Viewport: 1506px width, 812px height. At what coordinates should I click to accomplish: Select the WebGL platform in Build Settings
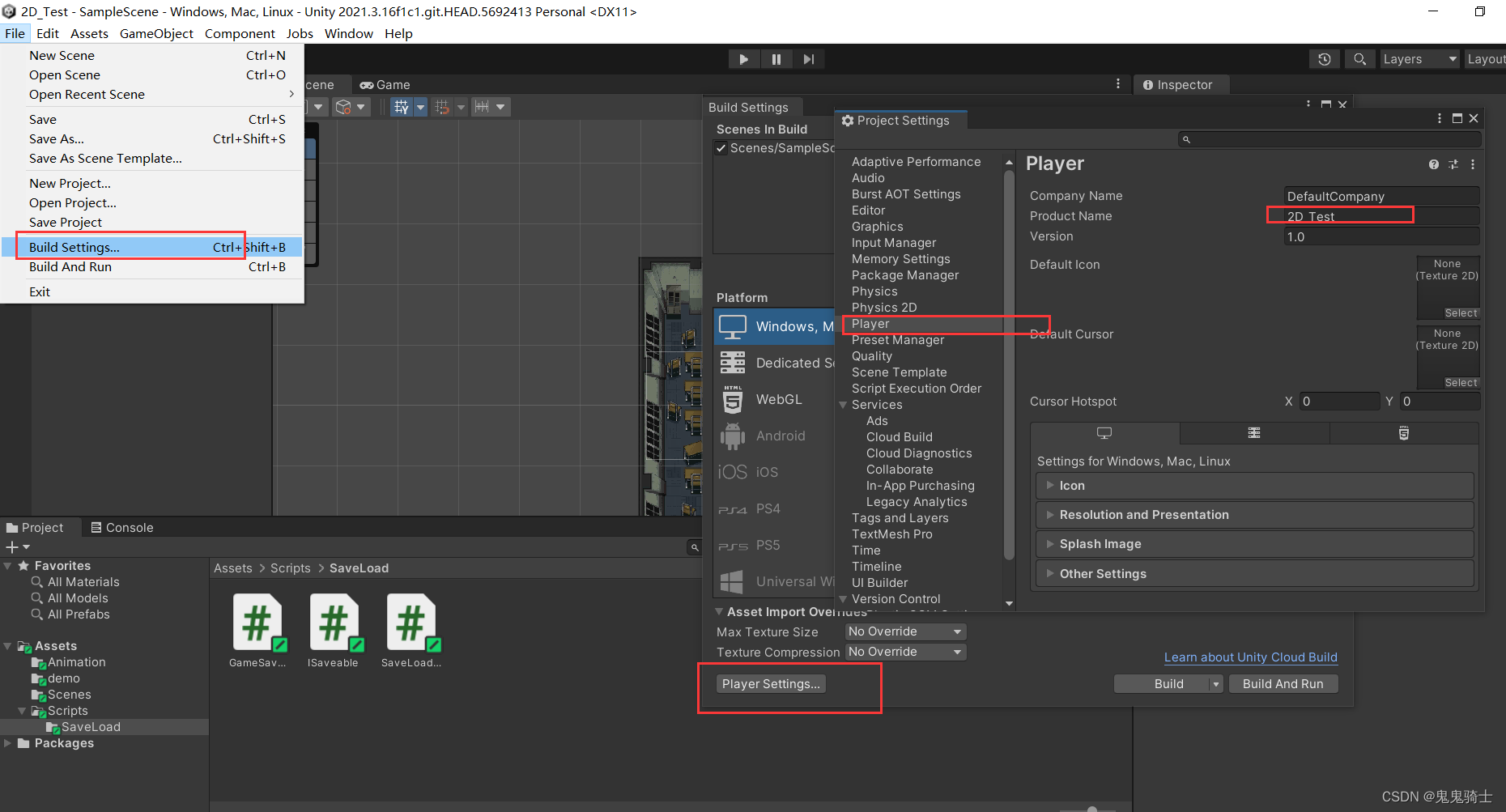click(774, 399)
